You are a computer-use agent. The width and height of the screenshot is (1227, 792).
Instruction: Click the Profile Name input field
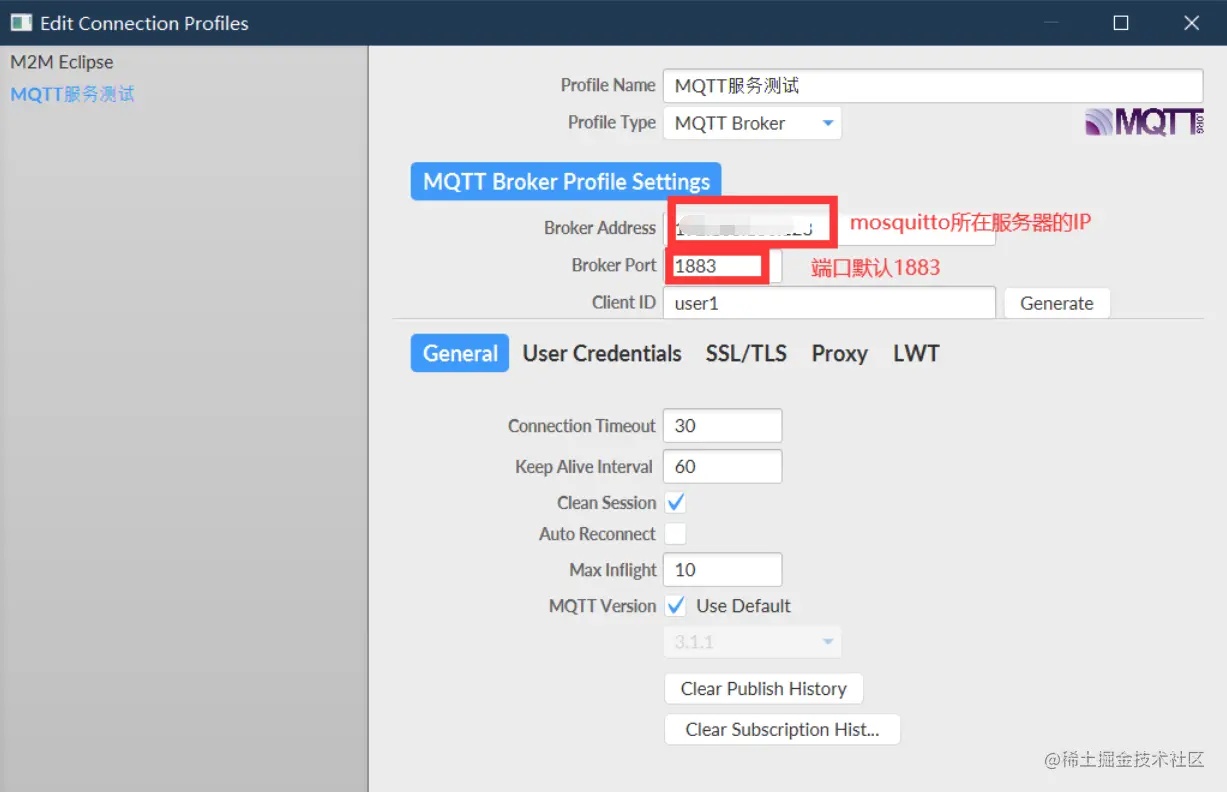point(932,86)
